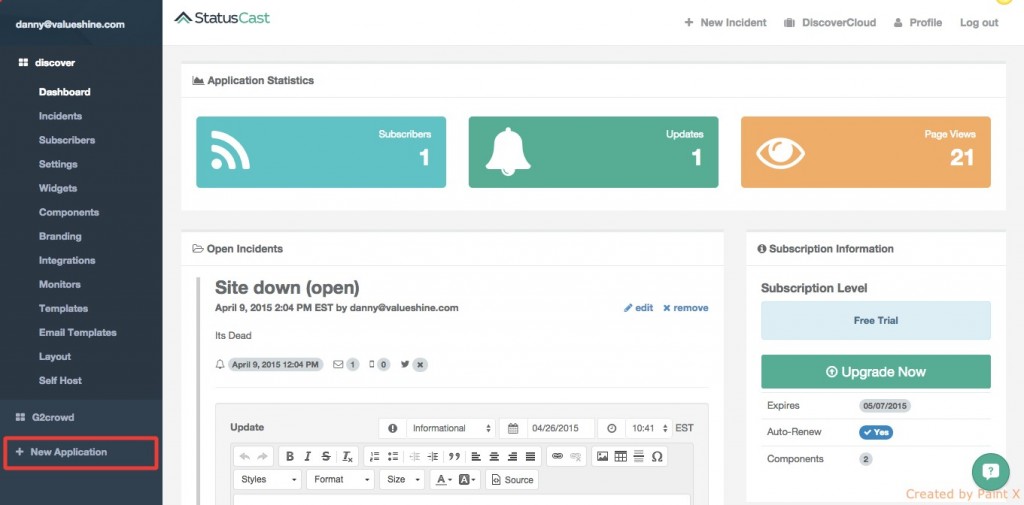The image size is (1024, 505).
Task: Insert a table in the editor
Action: coord(620,456)
